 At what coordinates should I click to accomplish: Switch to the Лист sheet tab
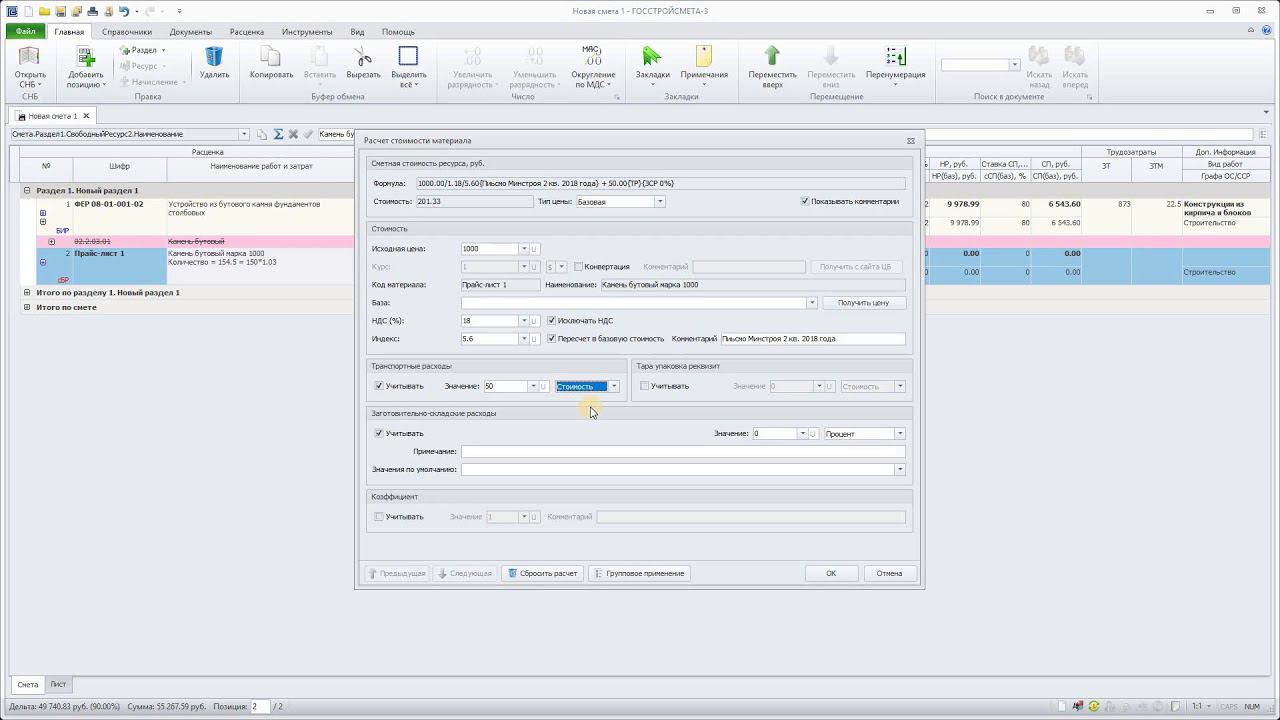point(58,685)
